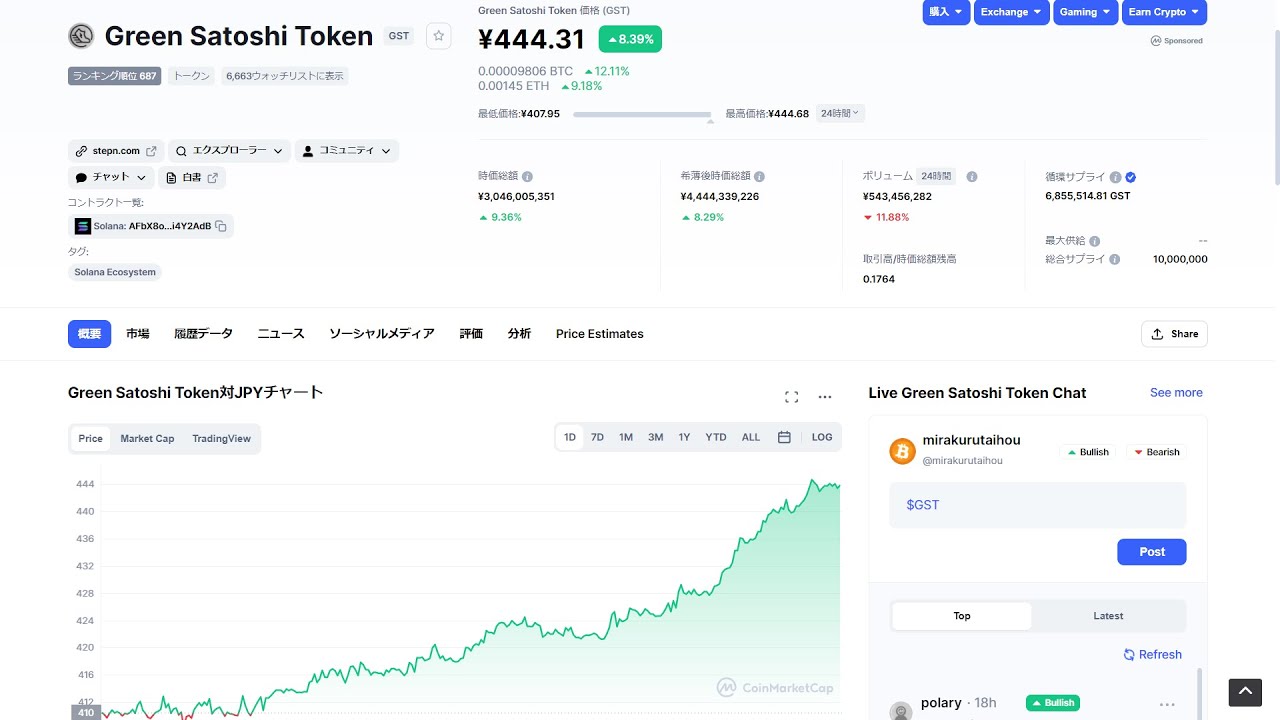Mark sentiment as Bullish
The image size is (1280, 720).
click(x=1087, y=452)
